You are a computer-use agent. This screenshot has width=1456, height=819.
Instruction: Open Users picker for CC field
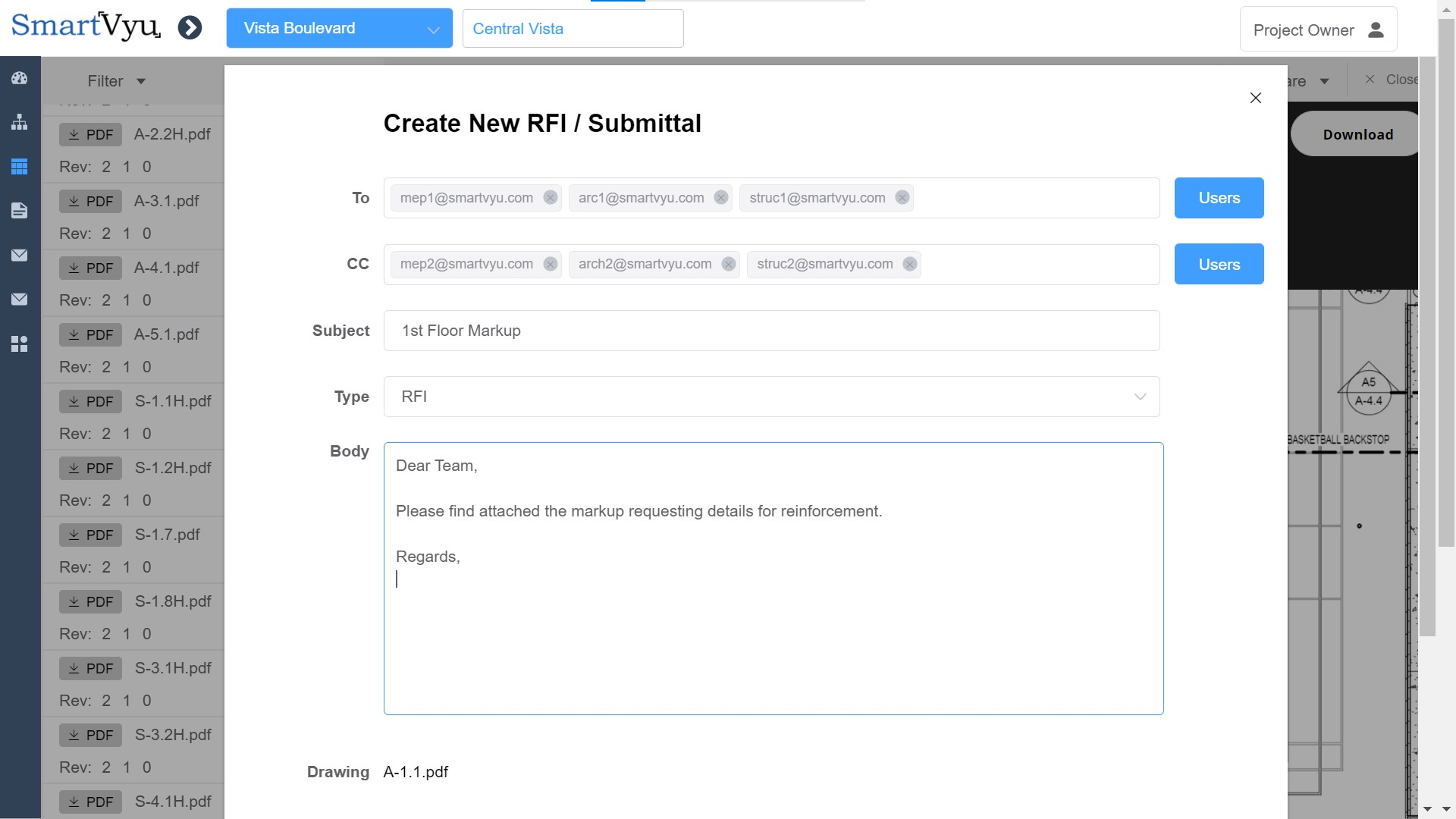pos(1219,264)
